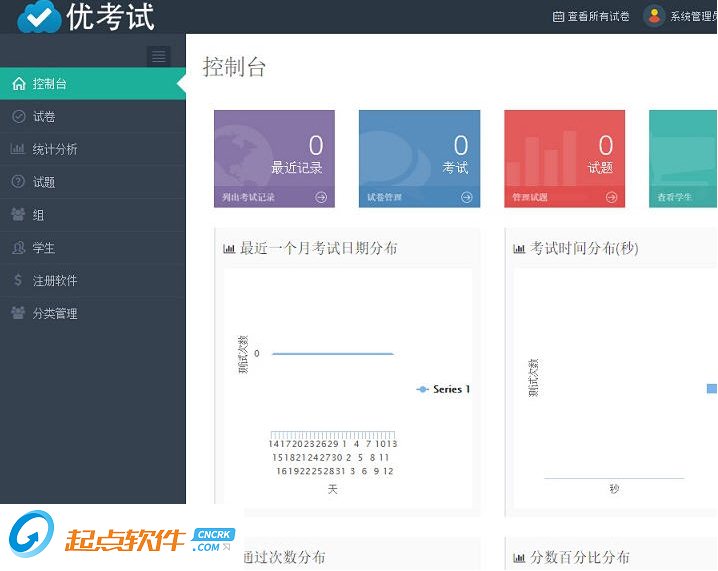Open the 学生 sidebar item
The width and height of the screenshot is (718, 571).
coord(92,248)
